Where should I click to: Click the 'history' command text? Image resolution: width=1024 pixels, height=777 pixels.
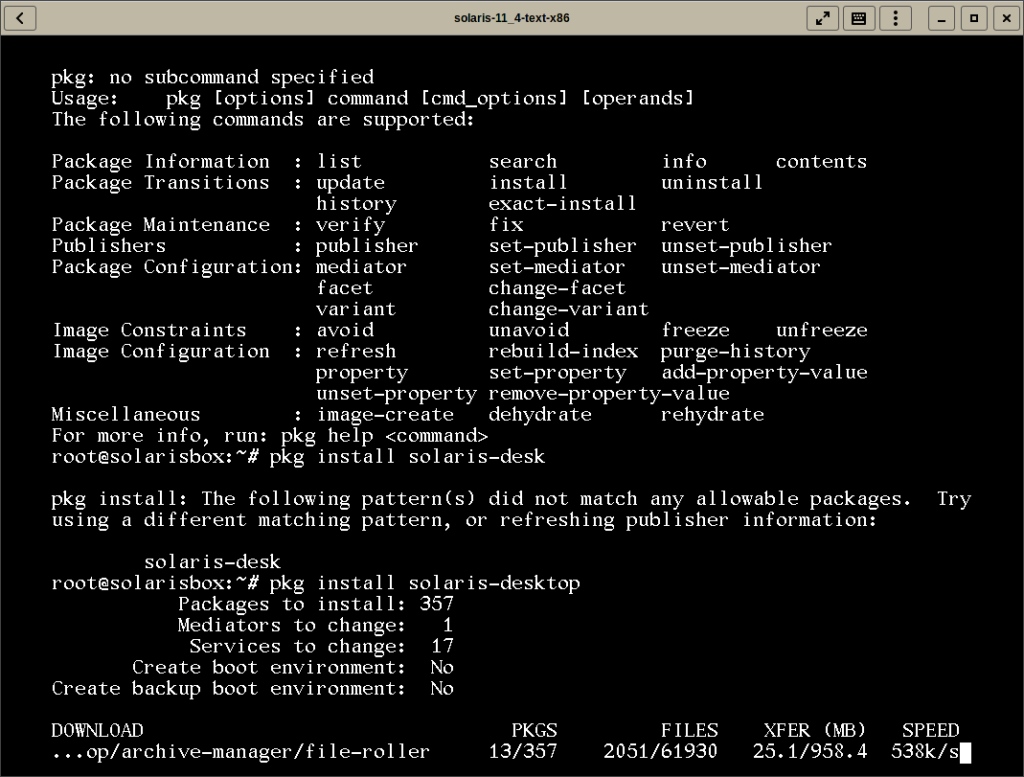pos(356,204)
